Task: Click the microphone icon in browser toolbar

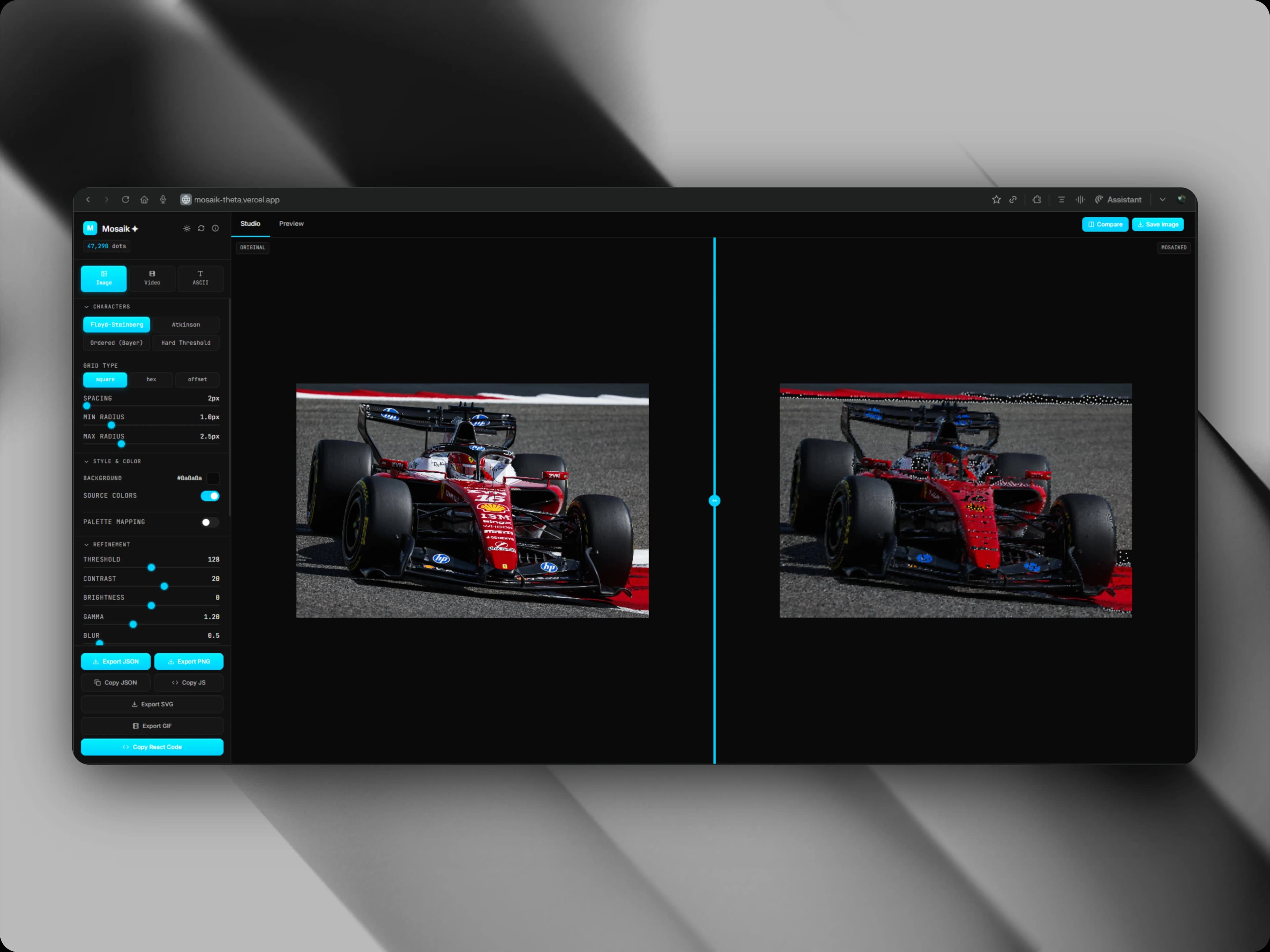Action: pos(163,200)
